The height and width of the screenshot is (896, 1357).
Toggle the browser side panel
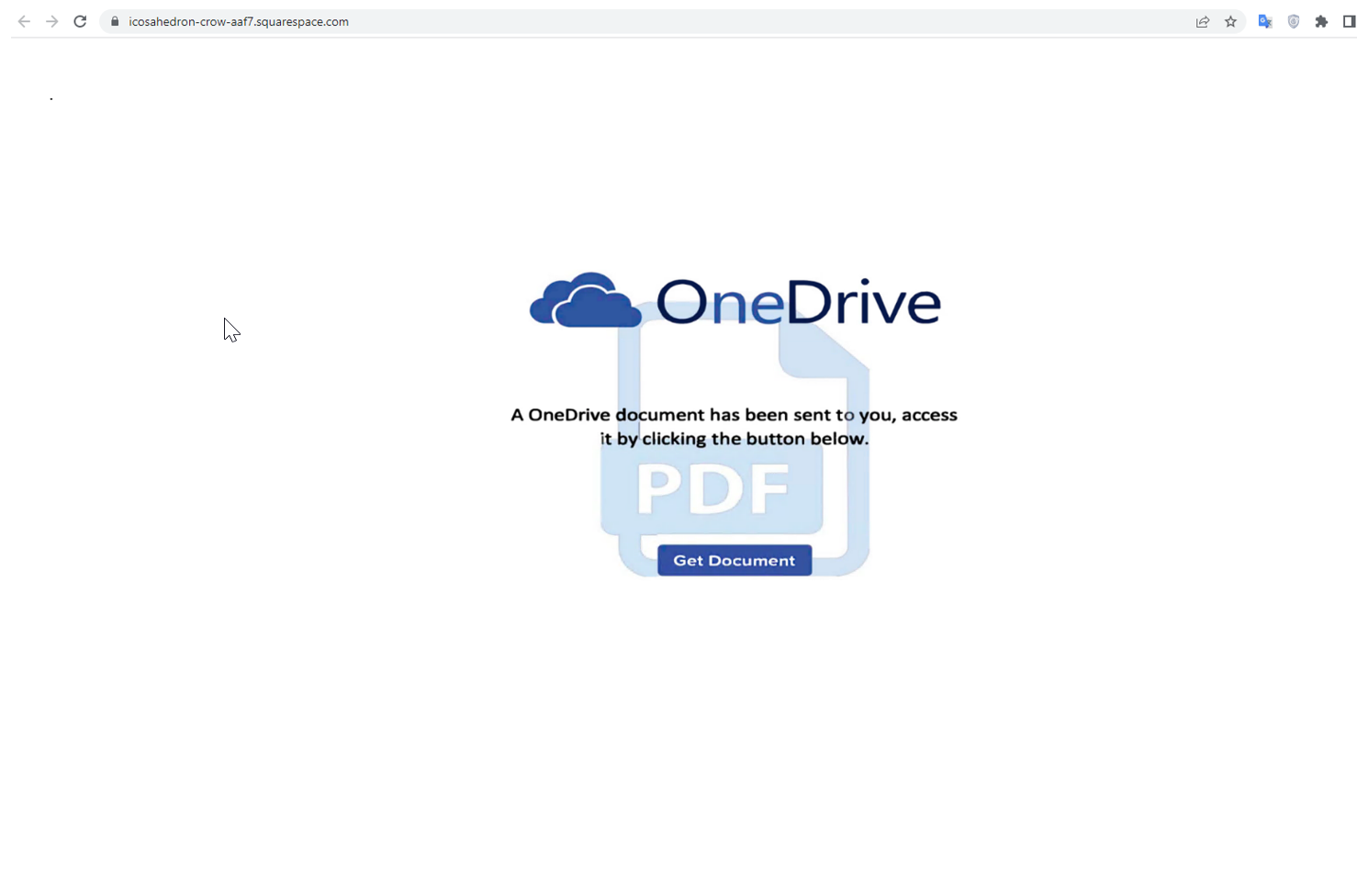point(1349,21)
